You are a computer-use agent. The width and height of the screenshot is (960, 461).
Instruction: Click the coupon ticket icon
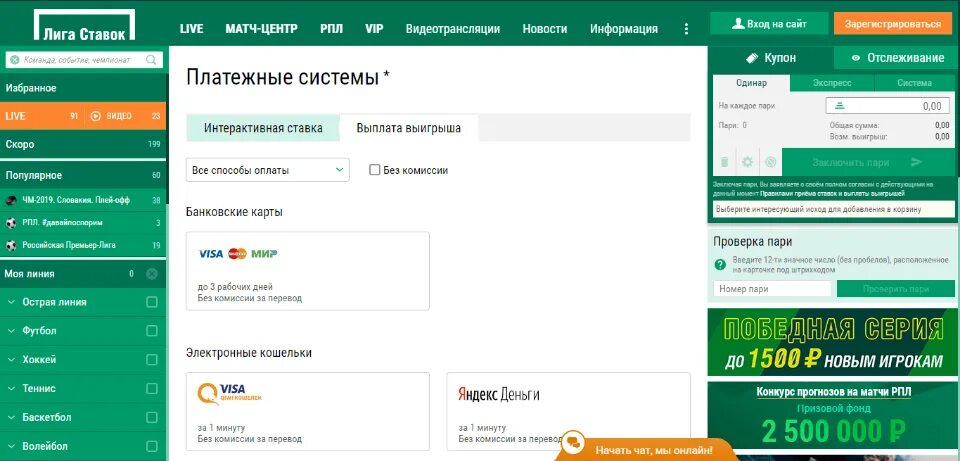752,58
